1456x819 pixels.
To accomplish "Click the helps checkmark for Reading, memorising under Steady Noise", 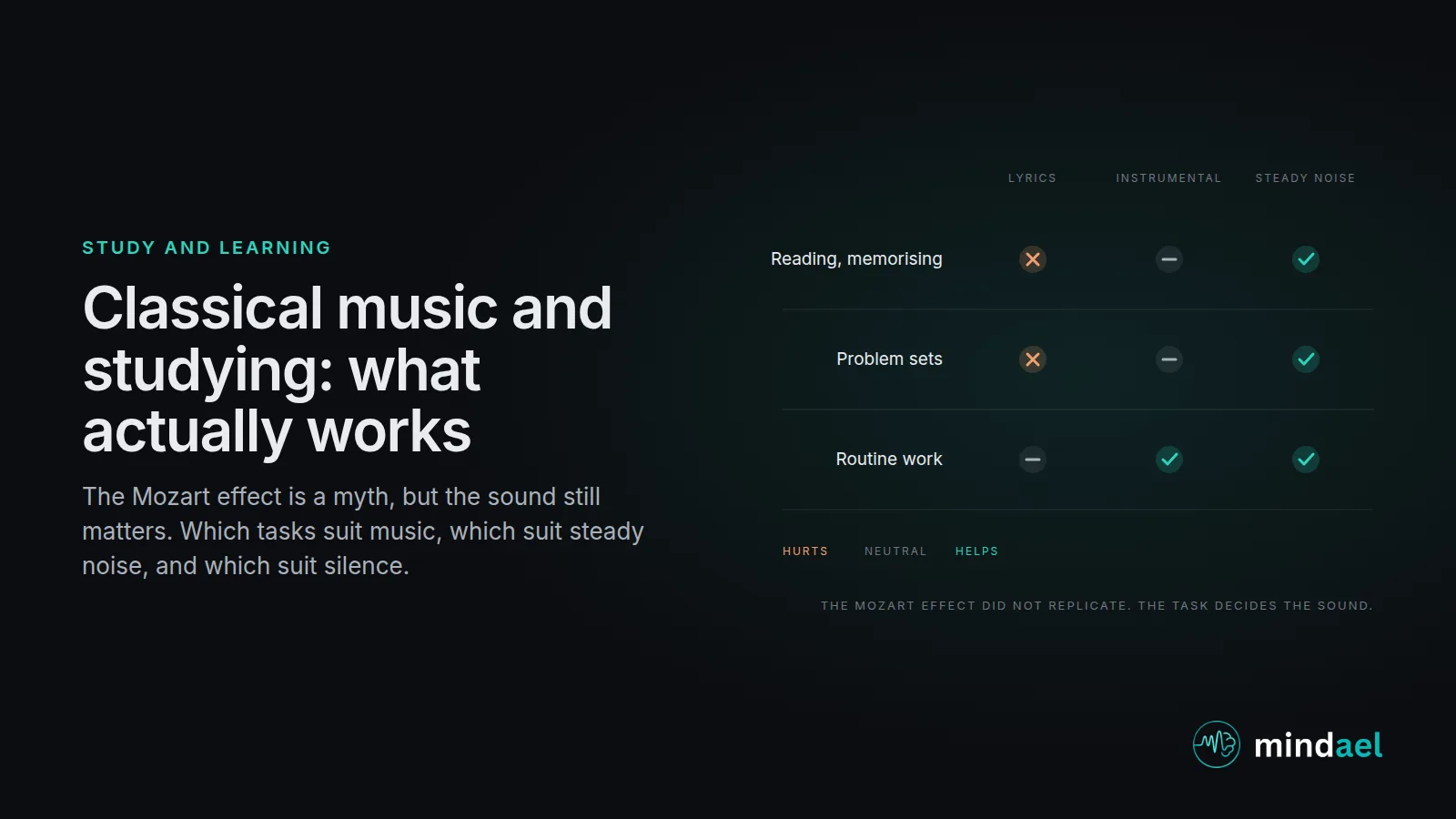I will click(1306, 259).
